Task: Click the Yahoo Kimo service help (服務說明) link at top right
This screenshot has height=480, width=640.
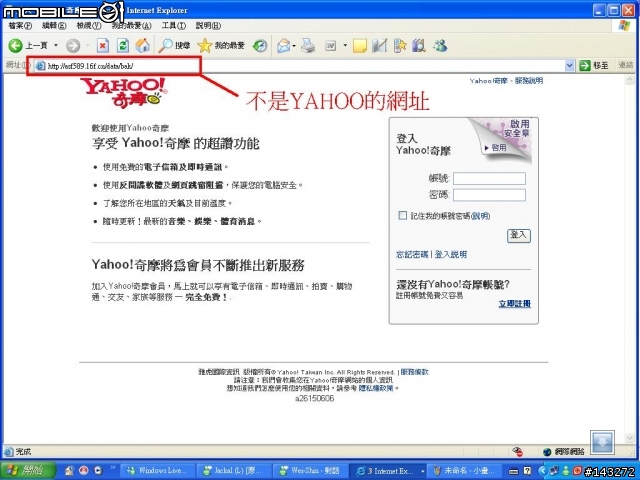Action: click(x=529, y=80)
